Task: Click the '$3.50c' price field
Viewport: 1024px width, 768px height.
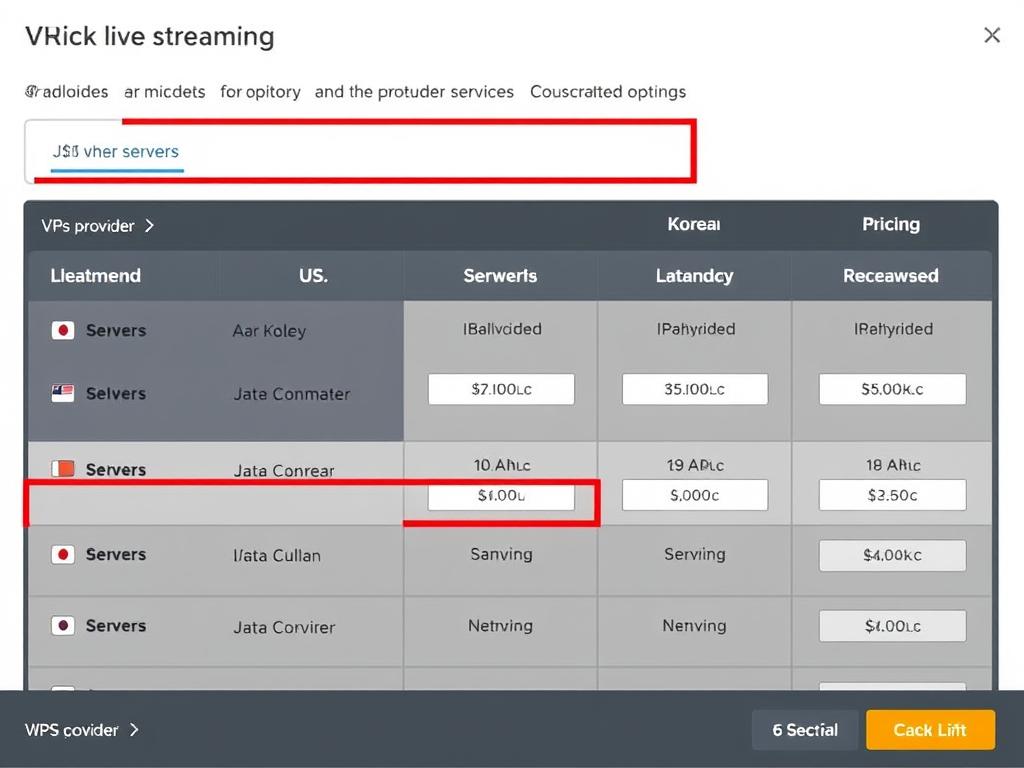Action: 892,496
